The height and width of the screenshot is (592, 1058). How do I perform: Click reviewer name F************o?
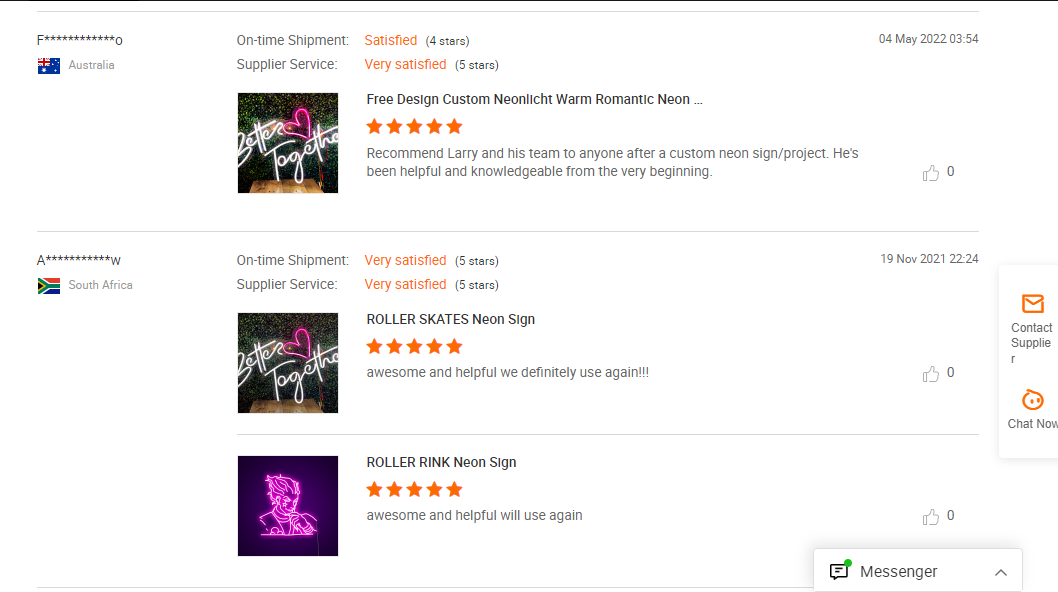click(80, 40)
